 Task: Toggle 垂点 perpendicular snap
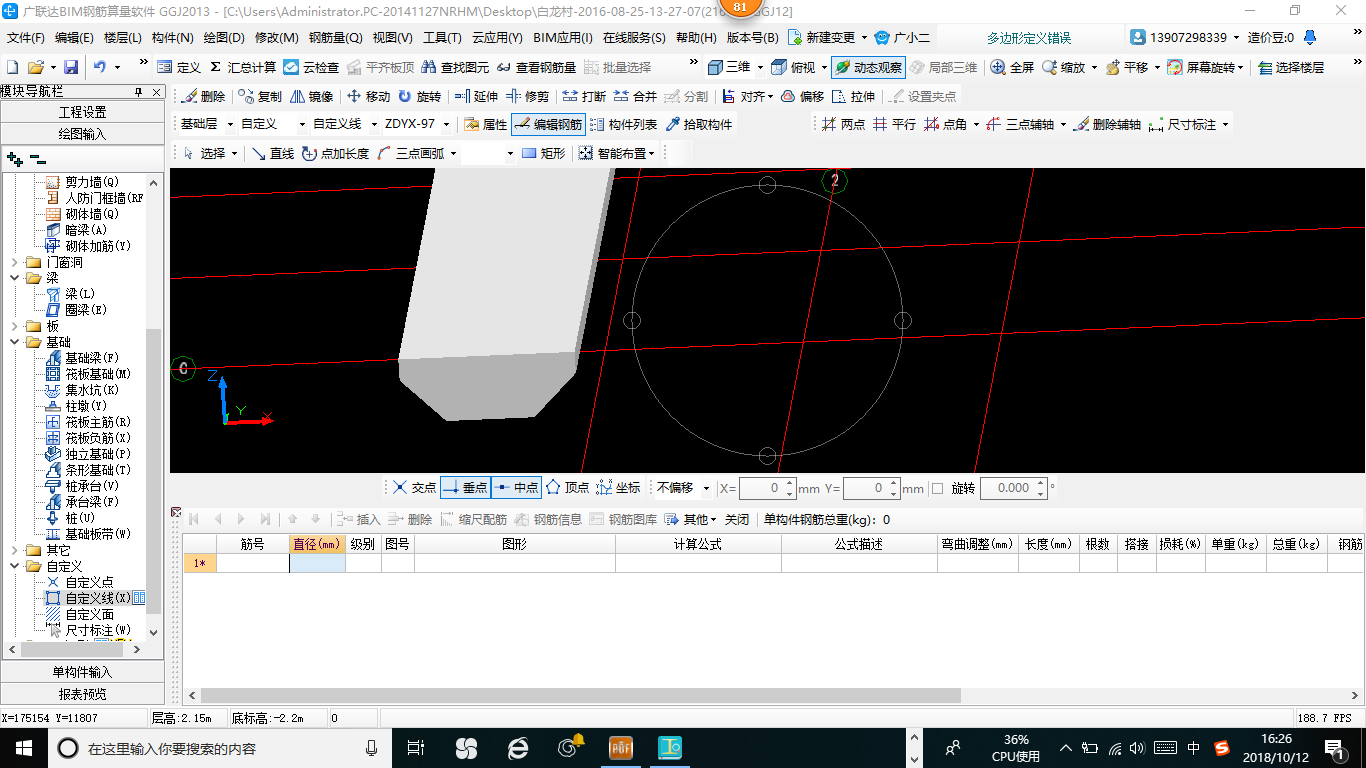pos(465,488)
